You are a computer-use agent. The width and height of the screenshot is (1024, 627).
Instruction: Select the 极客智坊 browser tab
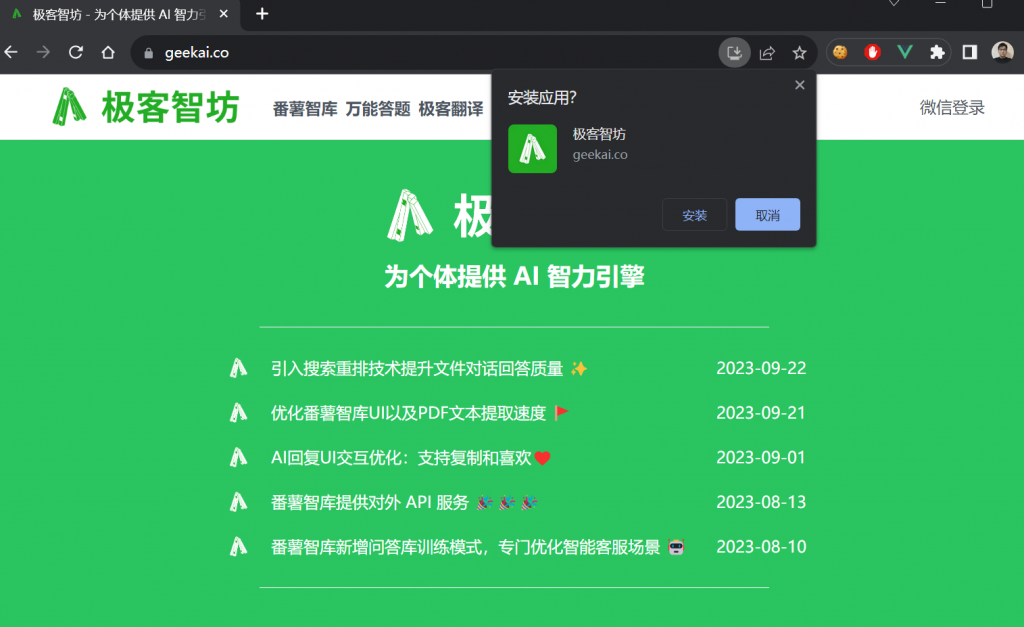pos(120,14)
